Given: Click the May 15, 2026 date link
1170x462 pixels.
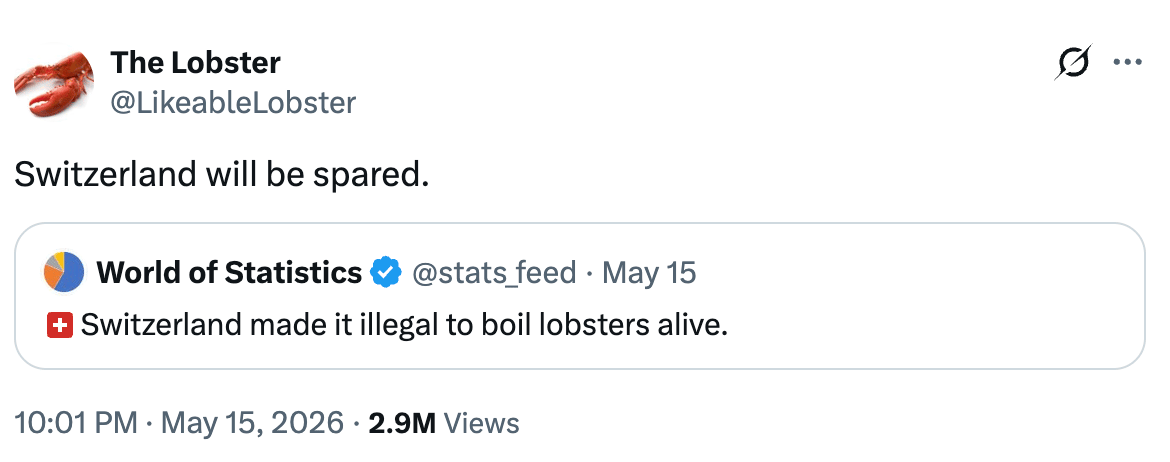Looking at the screenshot, I should click(x=252, y=423).
